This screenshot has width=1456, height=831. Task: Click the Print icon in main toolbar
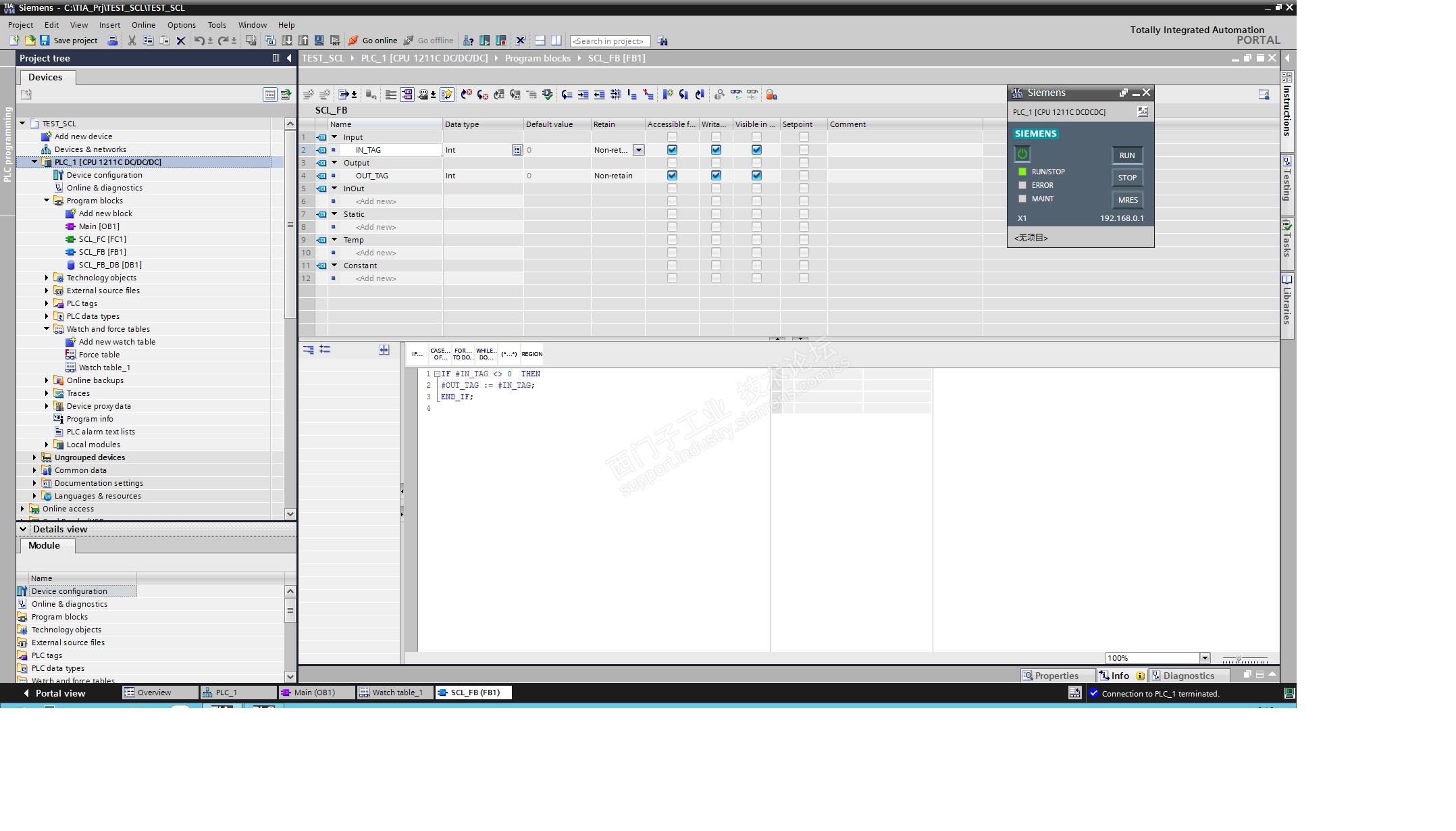[113, 41]
